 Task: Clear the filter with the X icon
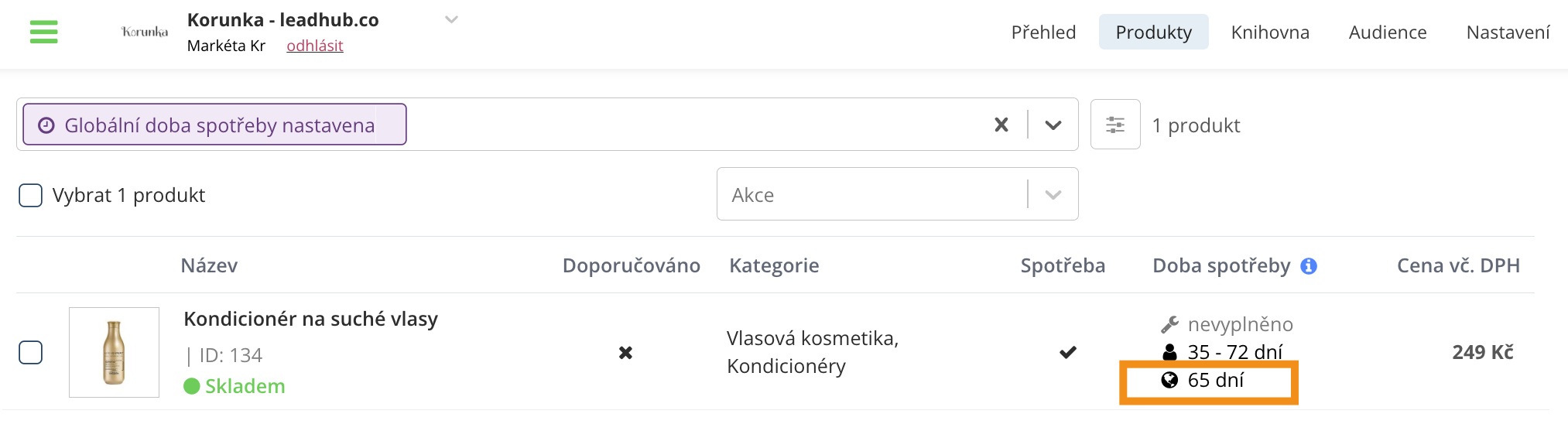coord(1001,125)
